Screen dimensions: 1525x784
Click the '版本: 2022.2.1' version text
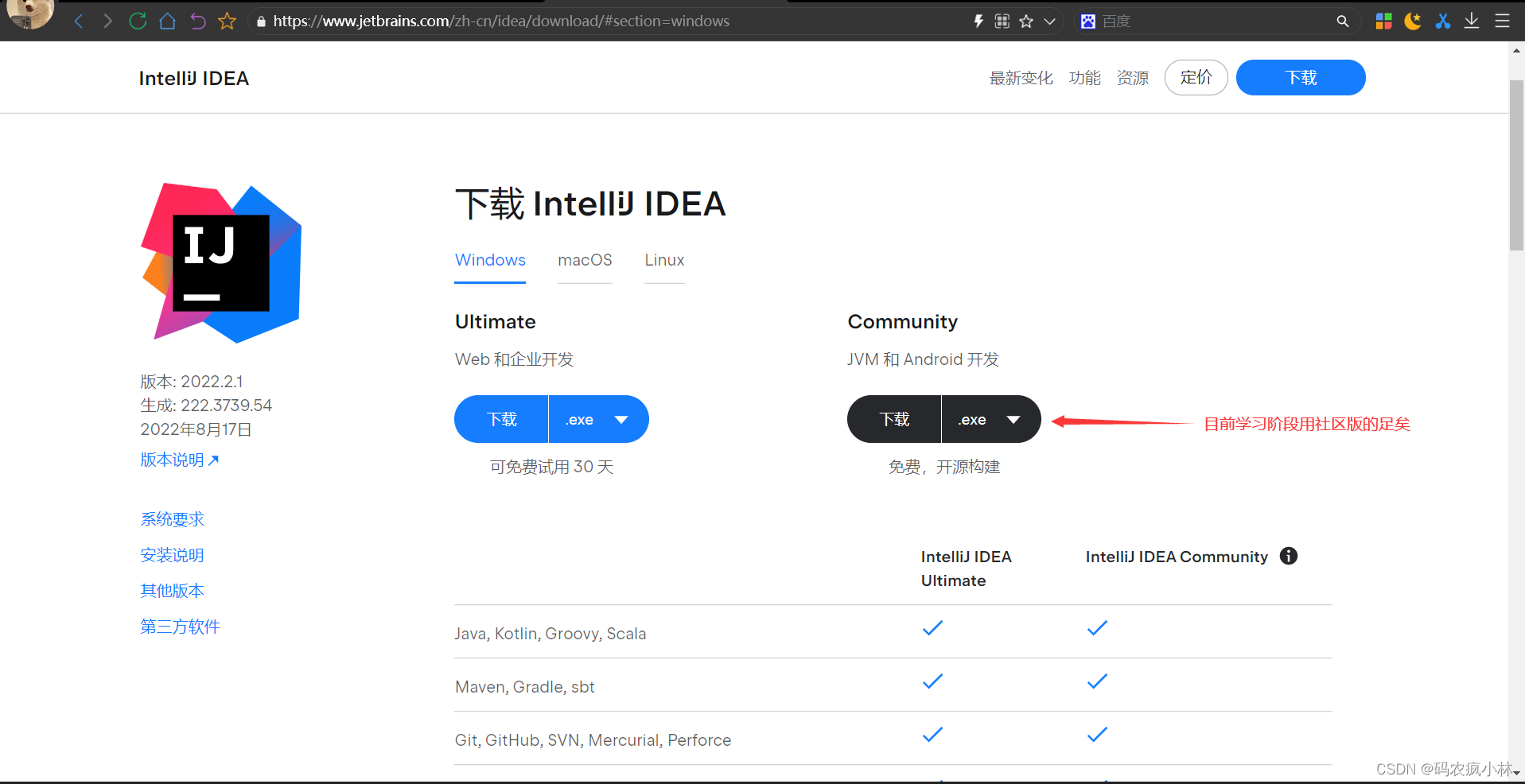(x=192, y=382)
